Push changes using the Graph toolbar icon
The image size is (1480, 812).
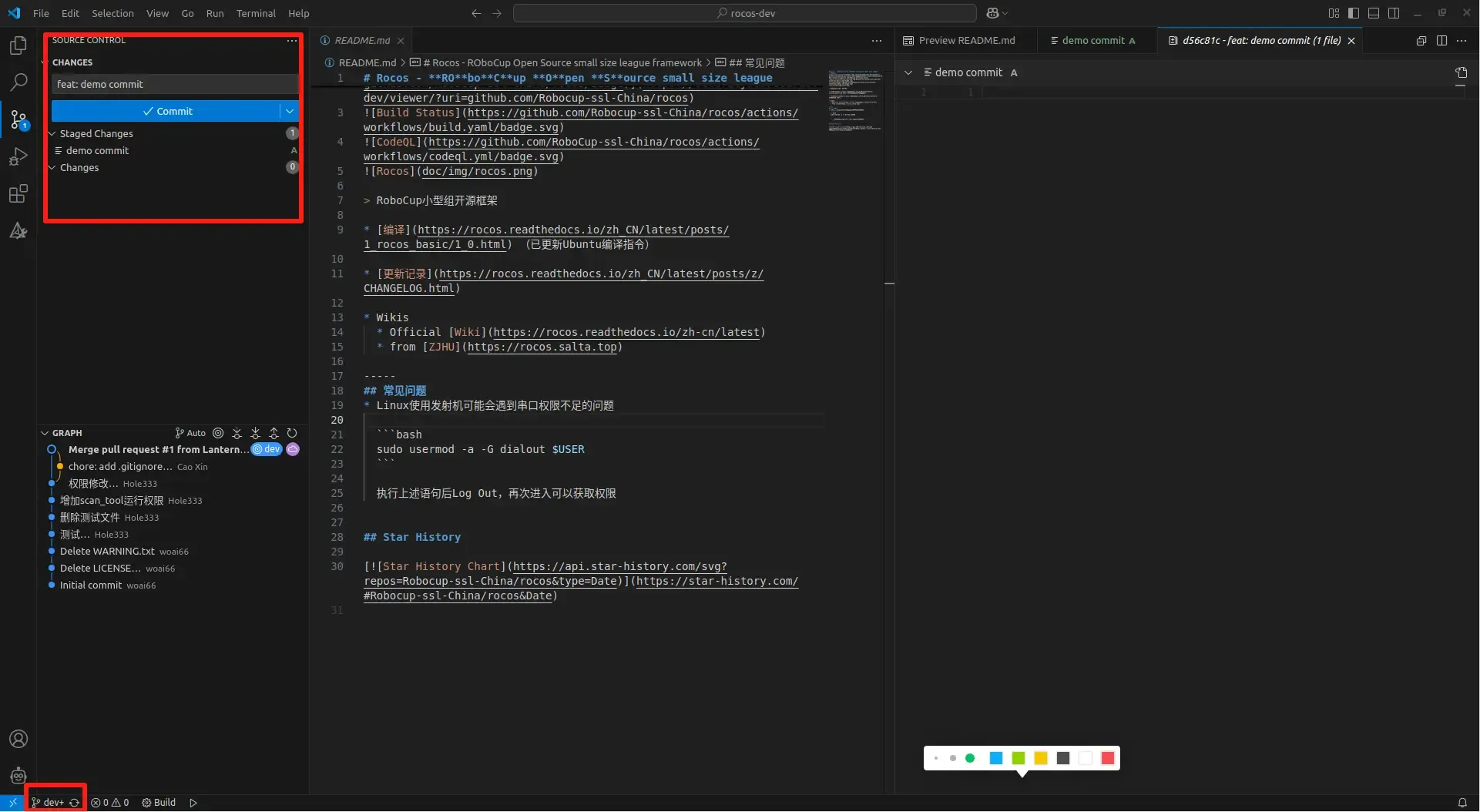(274, 433)
